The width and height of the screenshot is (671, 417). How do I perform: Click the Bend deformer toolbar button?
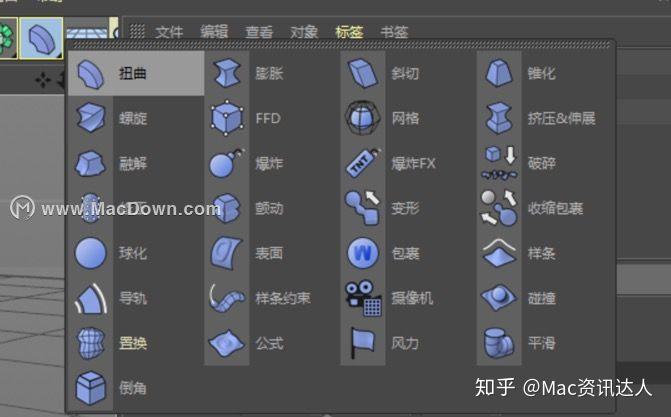pyautogui.click(x=42, y=38)
